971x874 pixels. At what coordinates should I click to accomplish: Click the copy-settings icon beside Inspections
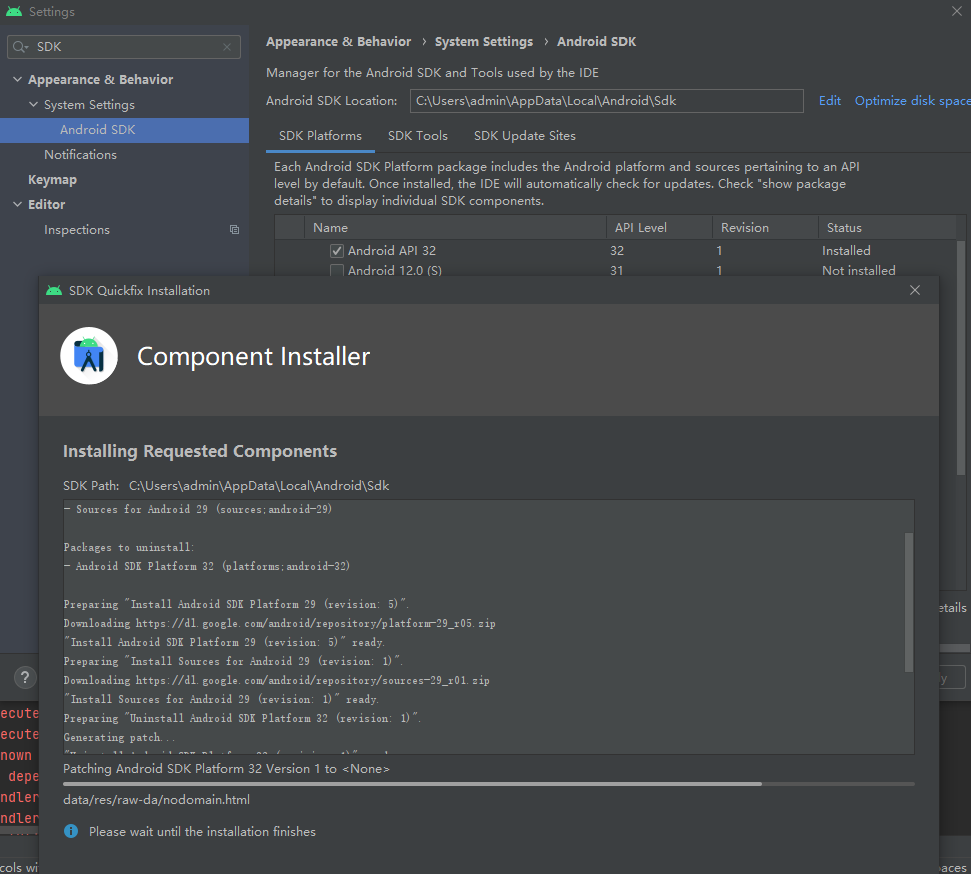tap(234, 230)
